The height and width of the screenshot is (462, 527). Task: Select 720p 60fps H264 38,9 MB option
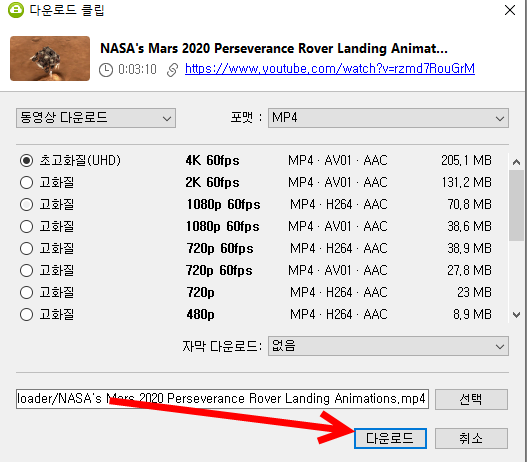pyautogui.click(x=27, y=249)
